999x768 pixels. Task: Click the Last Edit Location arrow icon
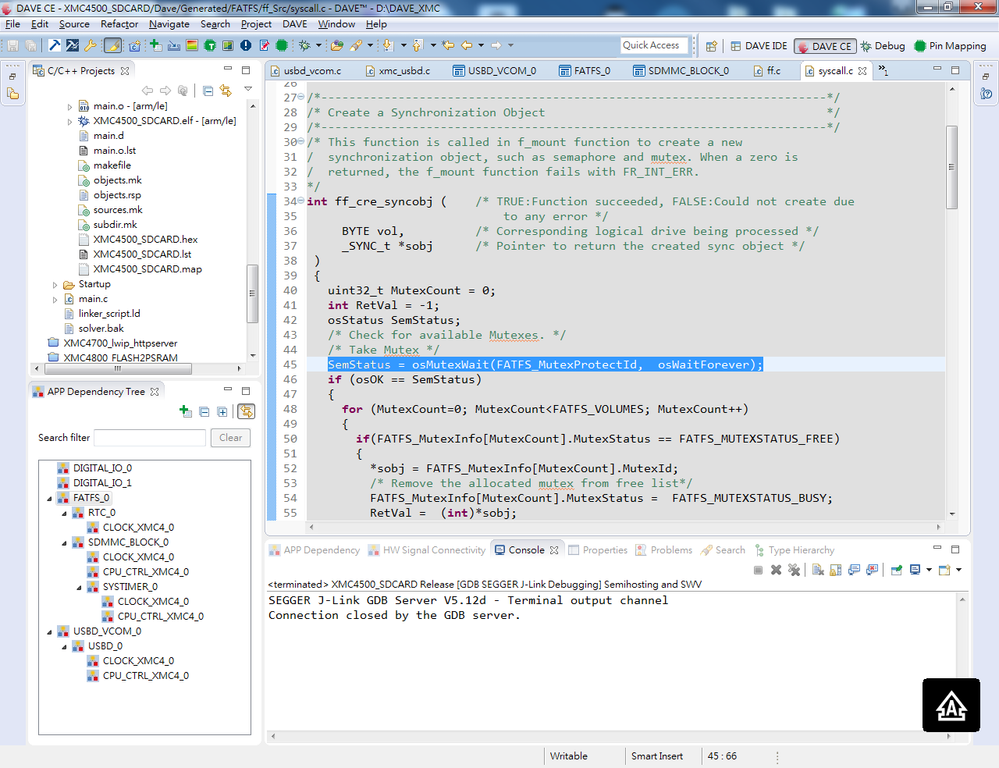pos(449,45)
